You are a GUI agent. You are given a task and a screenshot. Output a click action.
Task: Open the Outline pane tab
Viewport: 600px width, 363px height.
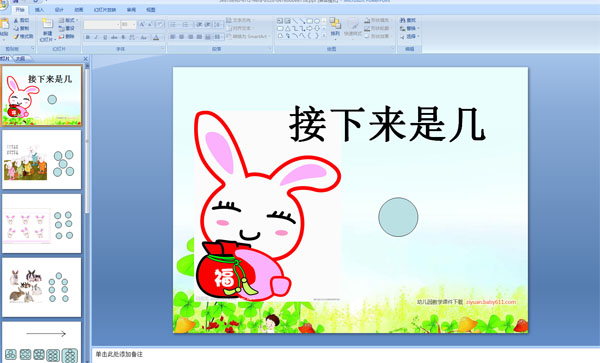tap(21, 59)
